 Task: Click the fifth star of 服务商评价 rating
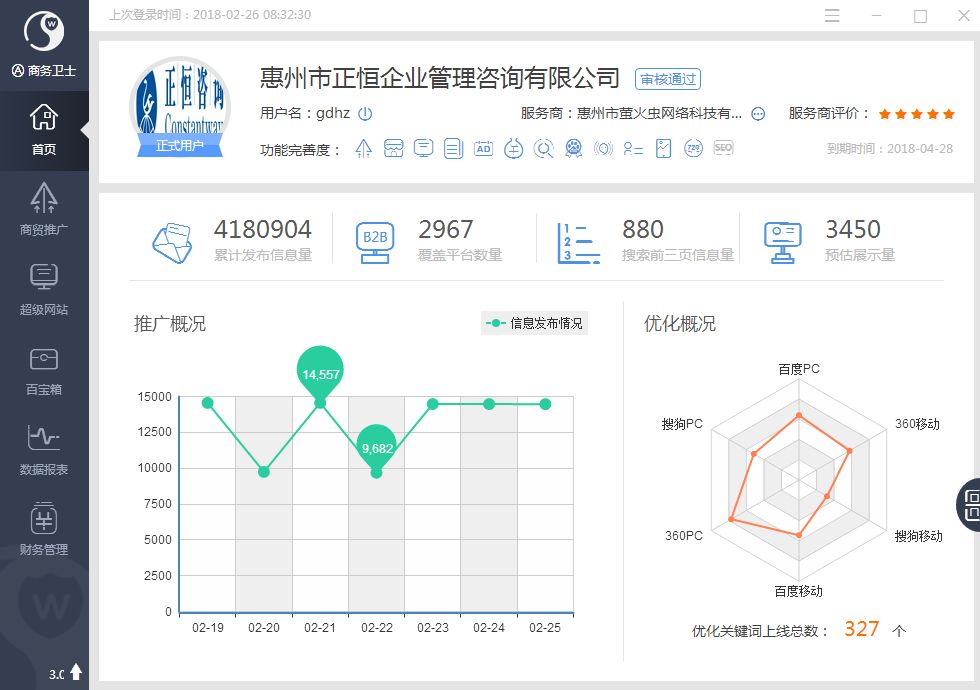click(x=948, y=114)
